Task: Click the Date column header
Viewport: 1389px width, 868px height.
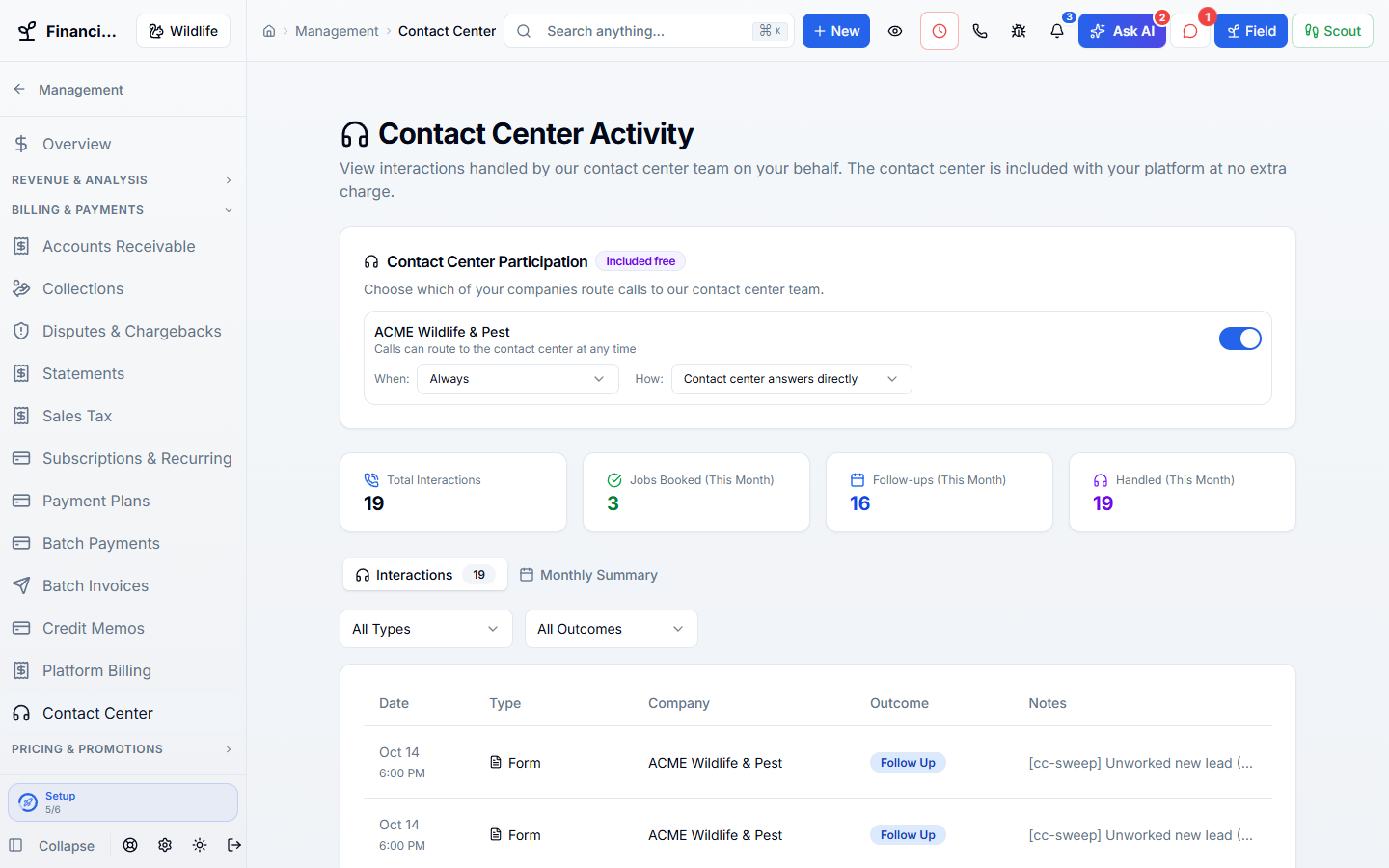Action: [x=394, y=703]
